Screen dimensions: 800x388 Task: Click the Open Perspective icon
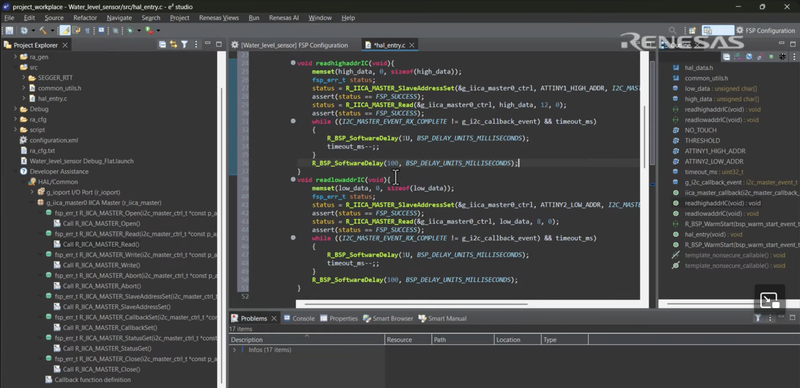pos(692,31)
